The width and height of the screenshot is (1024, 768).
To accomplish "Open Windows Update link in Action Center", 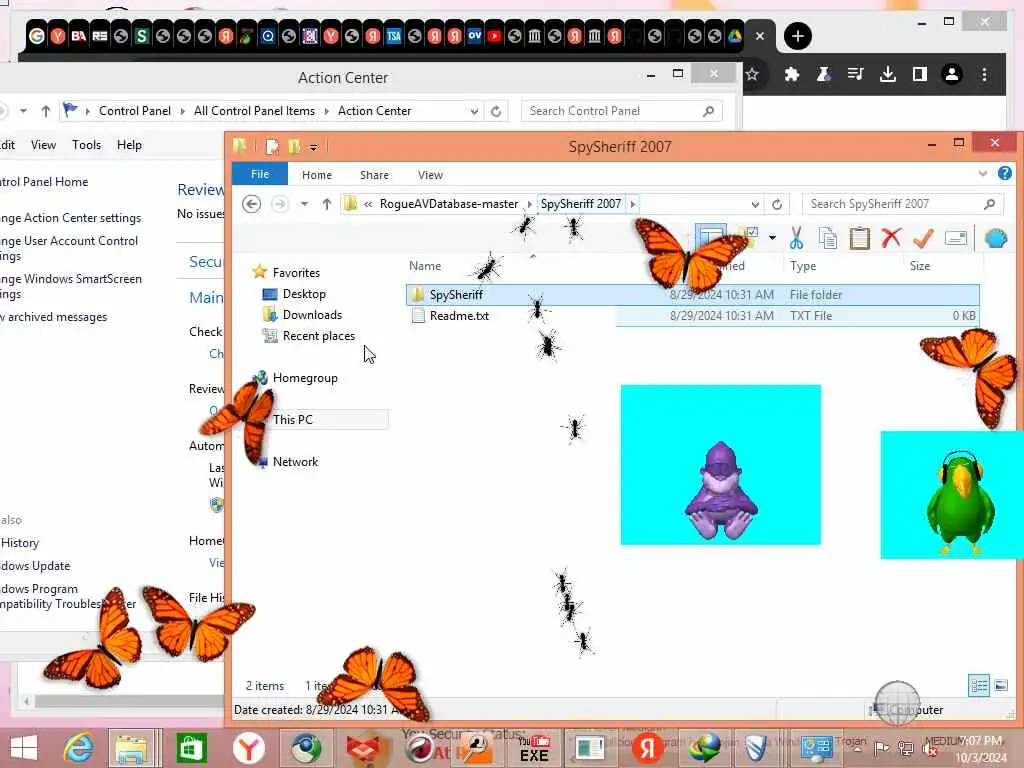I will coord(35,566).
